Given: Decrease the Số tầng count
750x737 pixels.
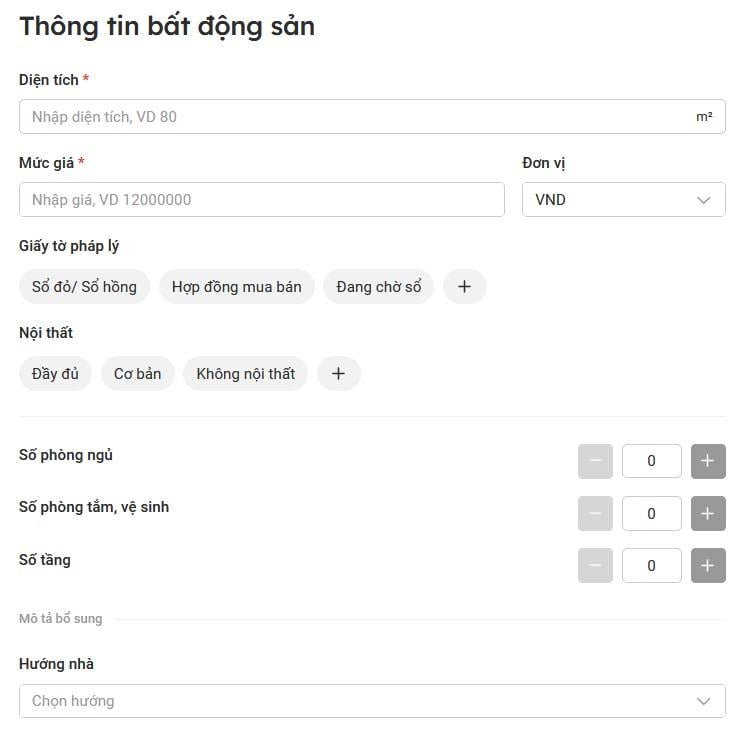Looking at the screenshot, I should (x=595, y=565).
